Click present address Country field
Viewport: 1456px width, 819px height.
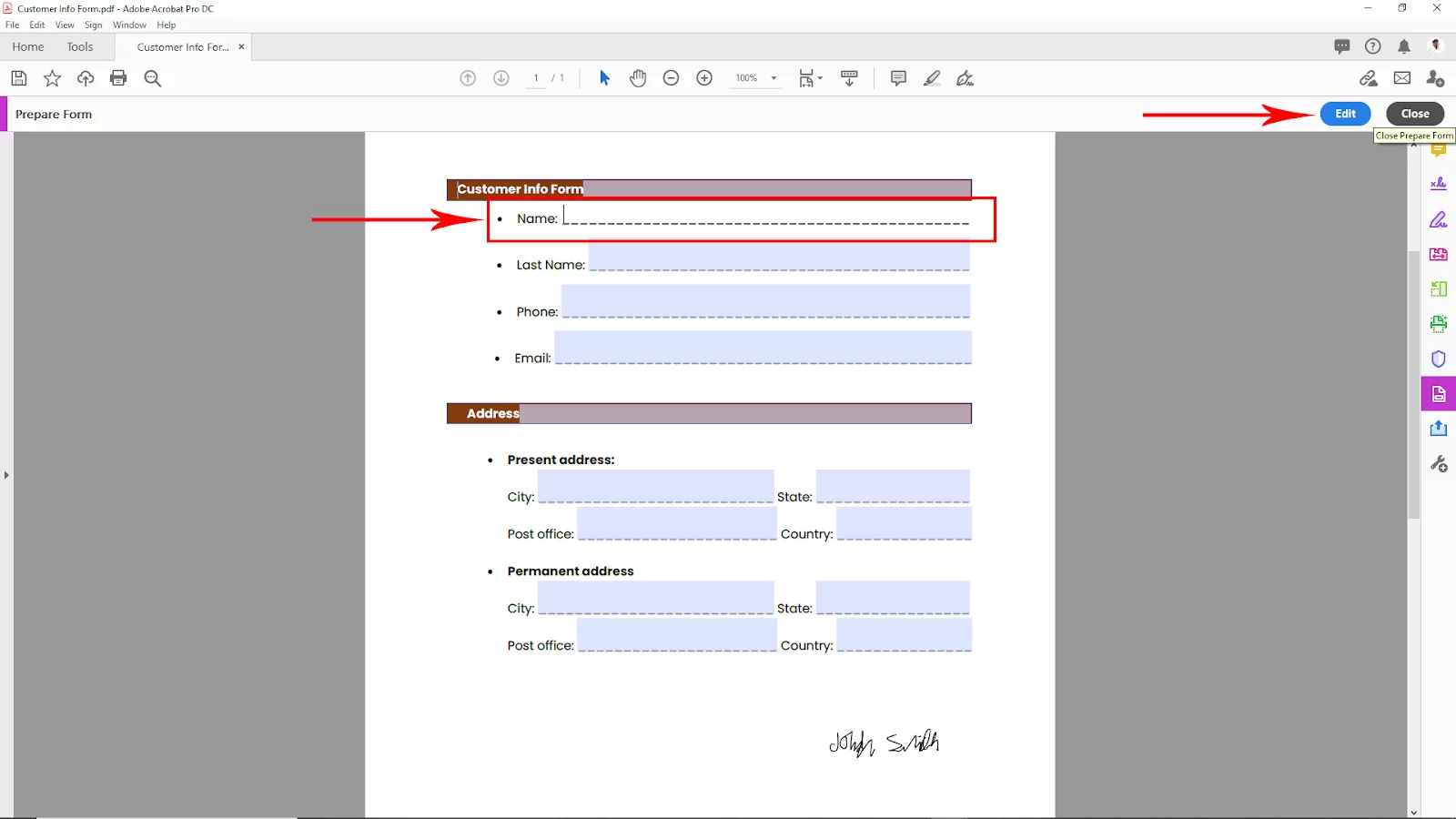click(x=905, y=524)
